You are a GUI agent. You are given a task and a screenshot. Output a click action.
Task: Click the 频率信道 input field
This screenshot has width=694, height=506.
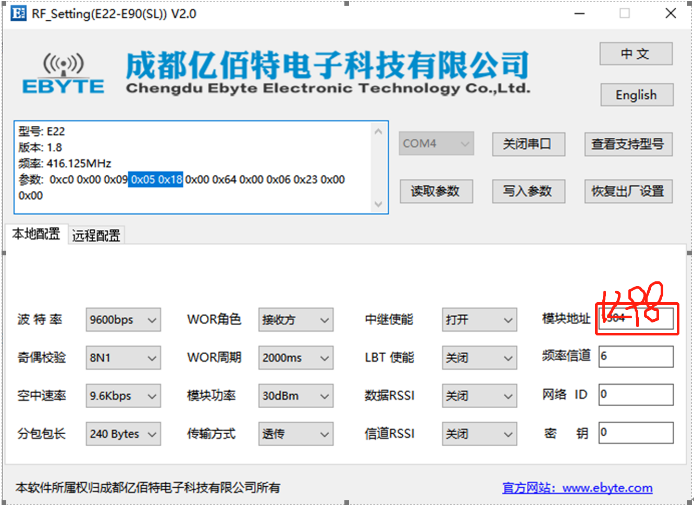pos(635,356)
